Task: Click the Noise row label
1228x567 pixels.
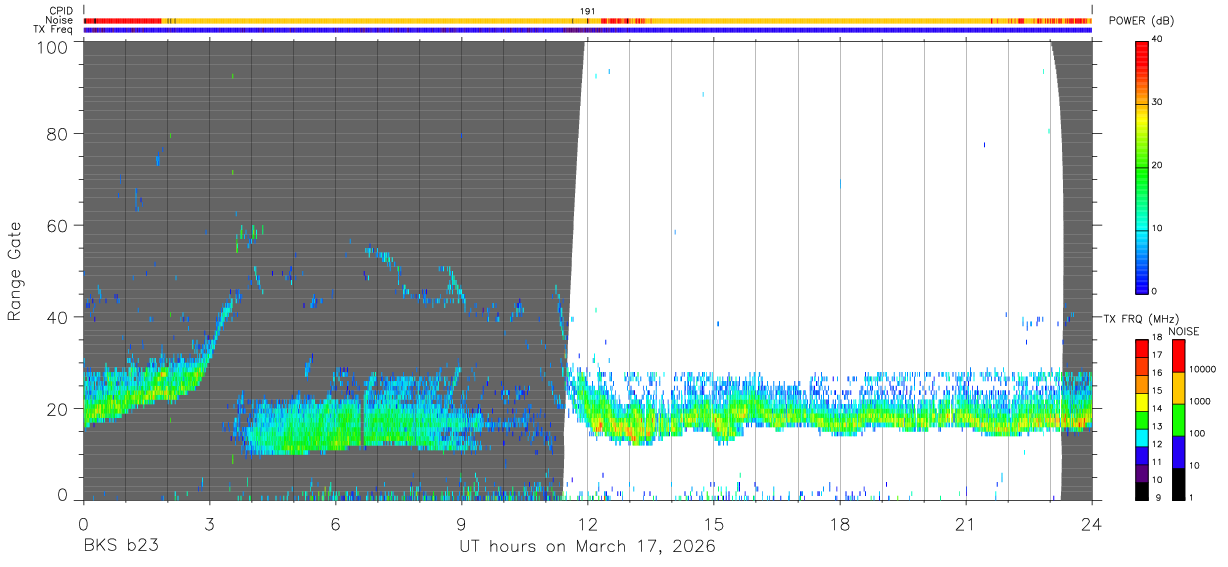Action: (x=60, y=20)
